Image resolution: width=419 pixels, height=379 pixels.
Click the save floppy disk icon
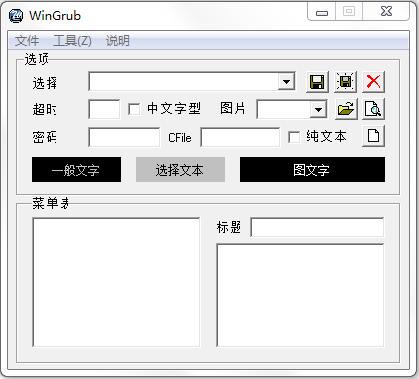(x=317, y=82)
